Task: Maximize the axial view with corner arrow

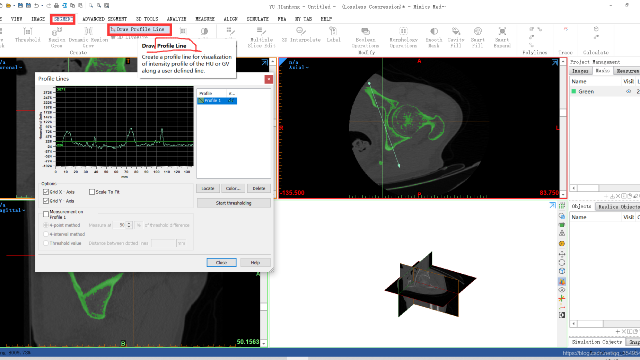Action: pyautogui.click(x=555, y=62)
